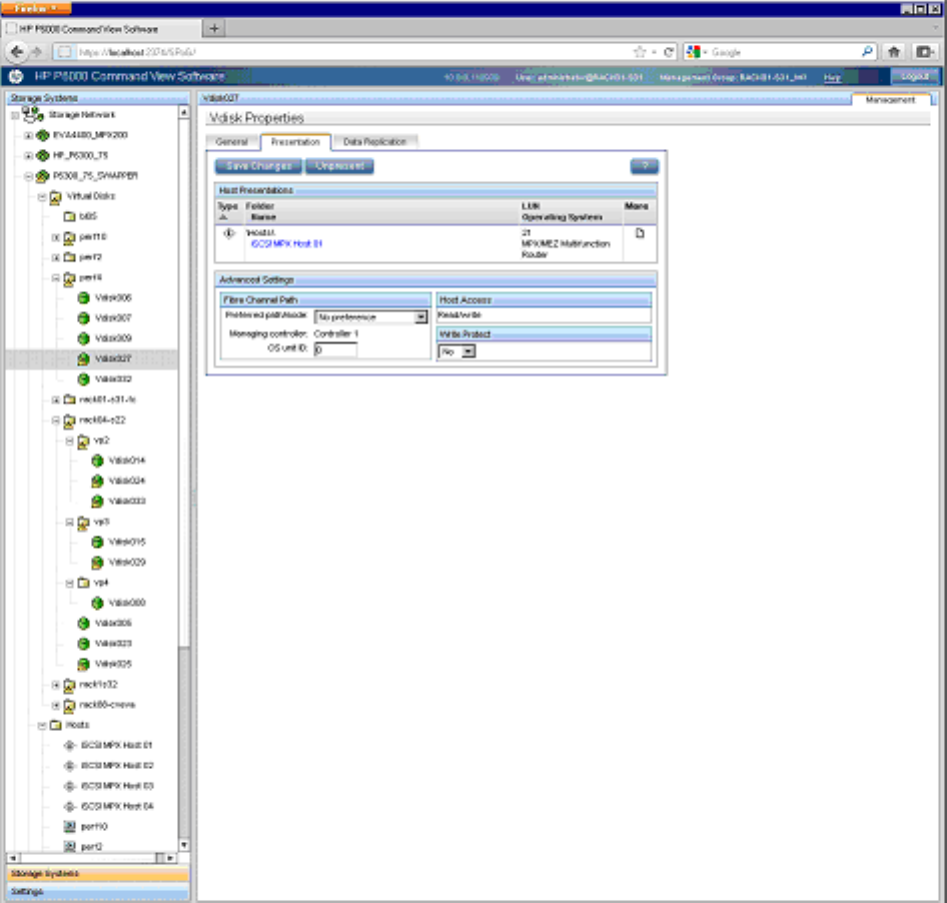
Task: Click the iSCSI MPX Host 02 tree icon
Action: point(69,765)
